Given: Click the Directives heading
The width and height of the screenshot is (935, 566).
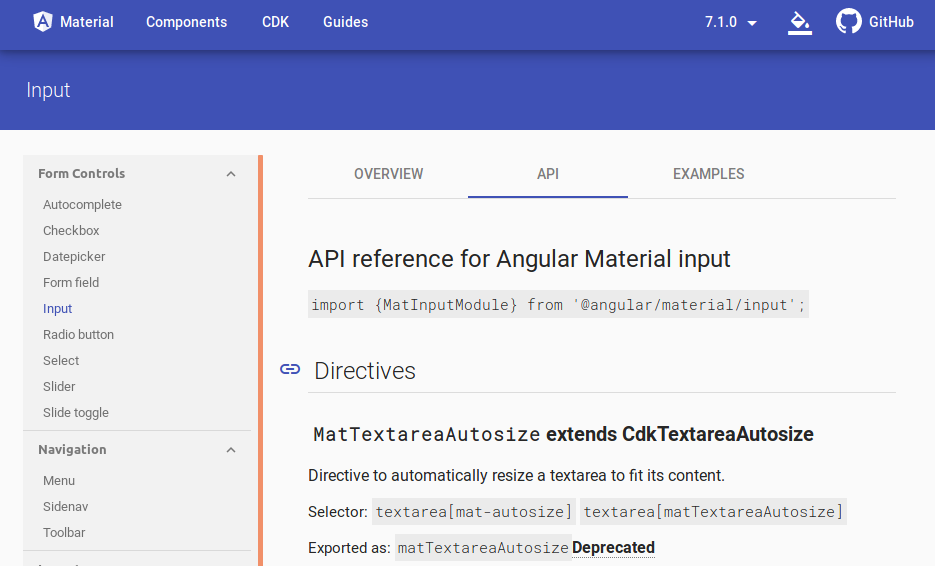Looking at the screenshot, I should tap(365, 371).
